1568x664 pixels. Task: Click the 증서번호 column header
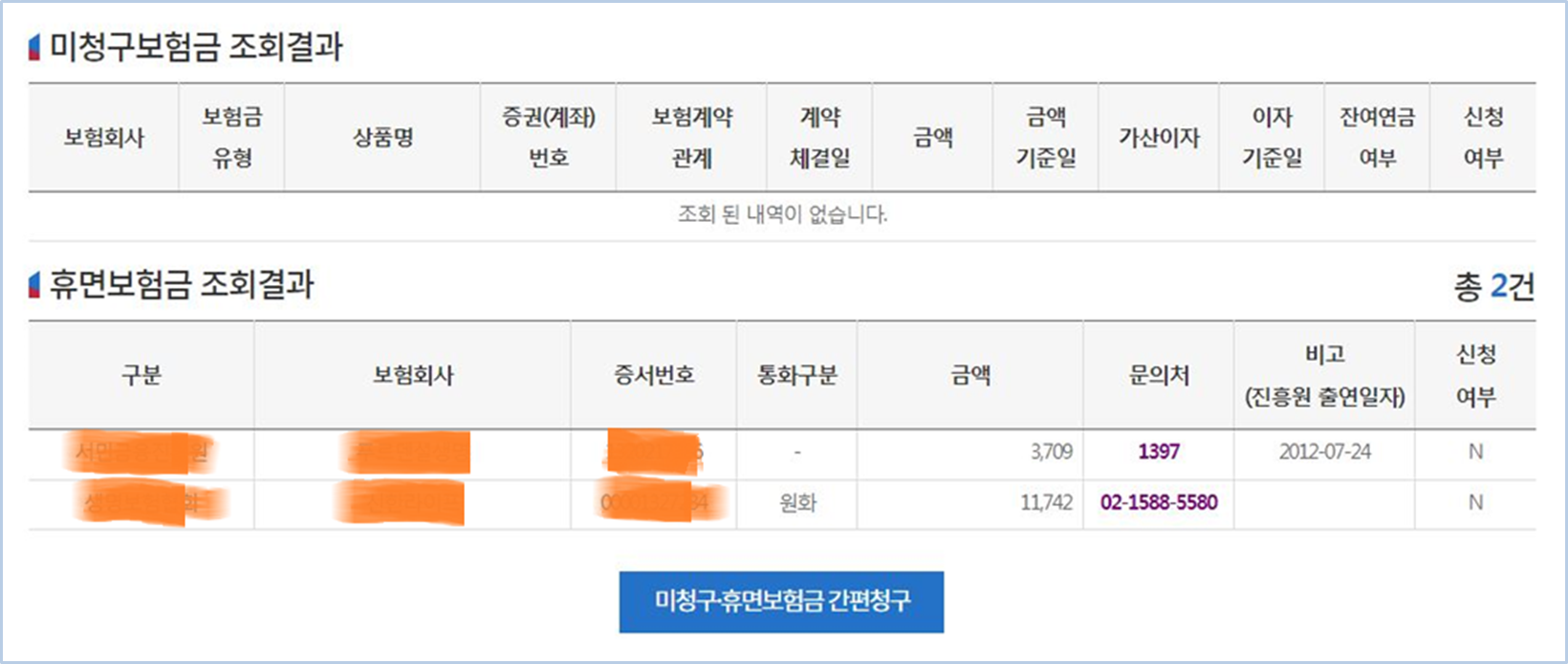[653, 374]
